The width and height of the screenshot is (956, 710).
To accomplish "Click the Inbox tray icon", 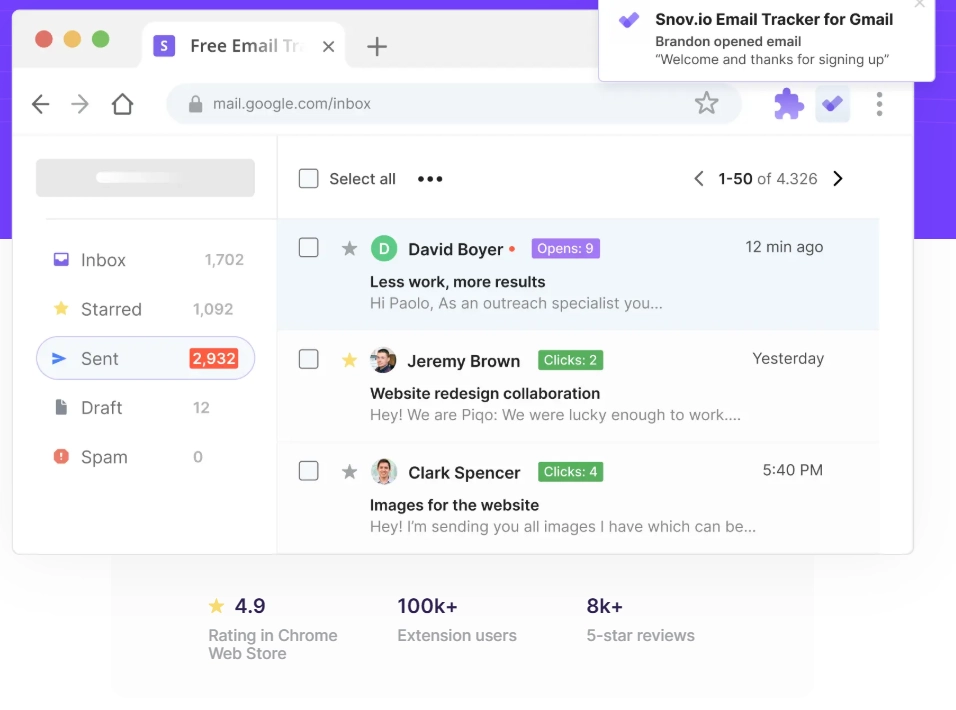I will pyautogui.click(x=61, y=260).
